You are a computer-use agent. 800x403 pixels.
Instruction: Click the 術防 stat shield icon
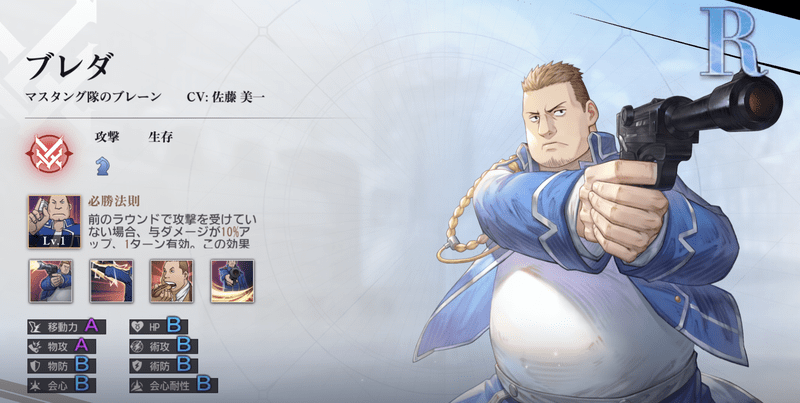tap(138, 366)
